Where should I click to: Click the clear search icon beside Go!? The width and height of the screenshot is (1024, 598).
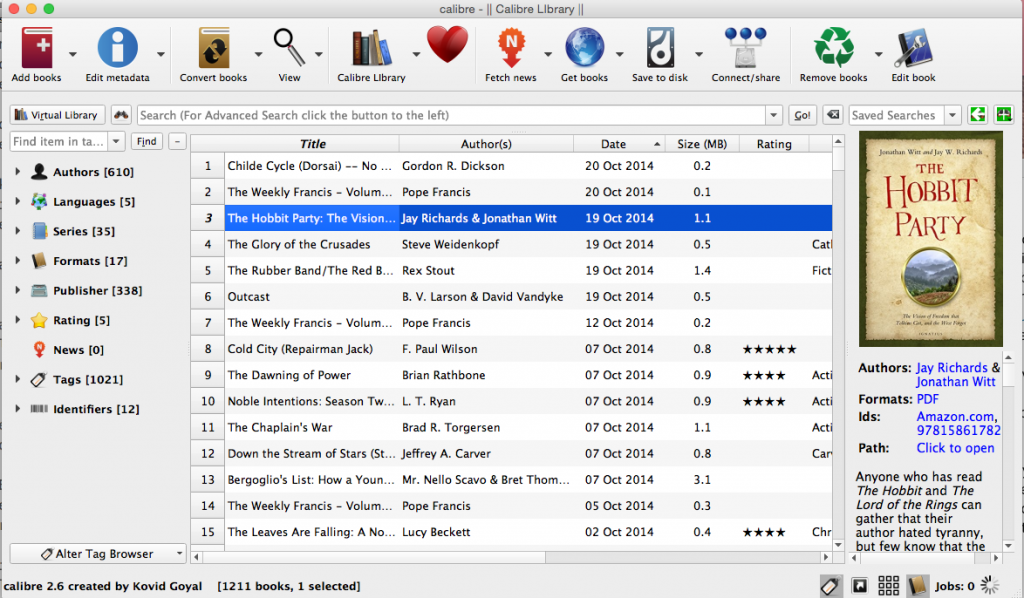pos(833,115)
